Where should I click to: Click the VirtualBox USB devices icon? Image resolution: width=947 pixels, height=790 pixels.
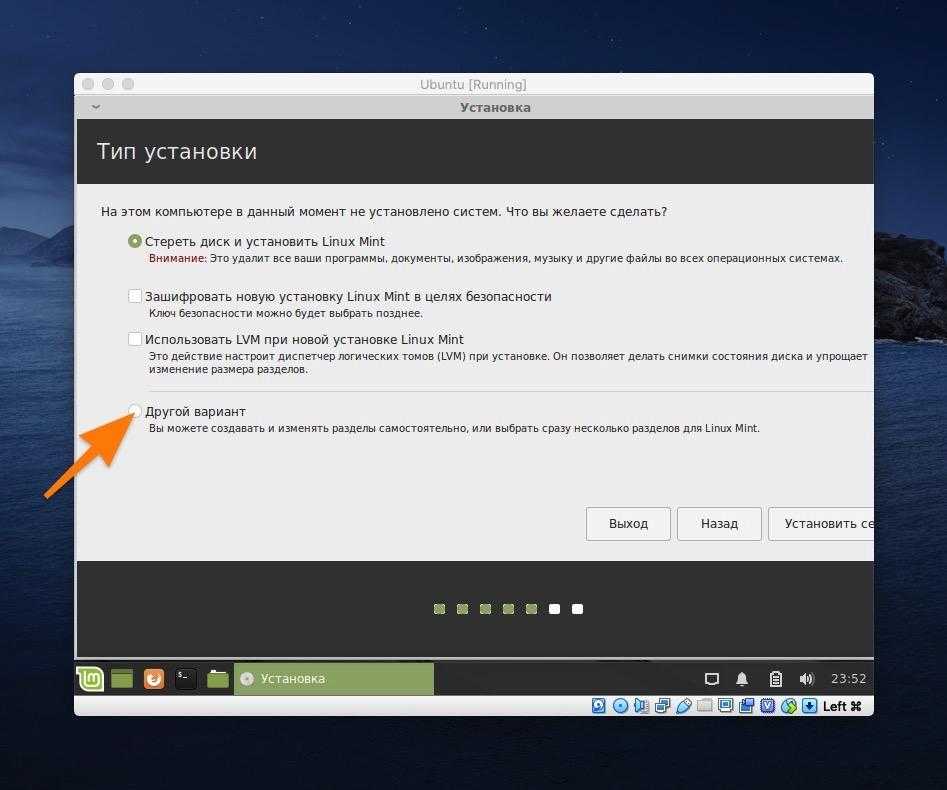[x=684, y=705]
